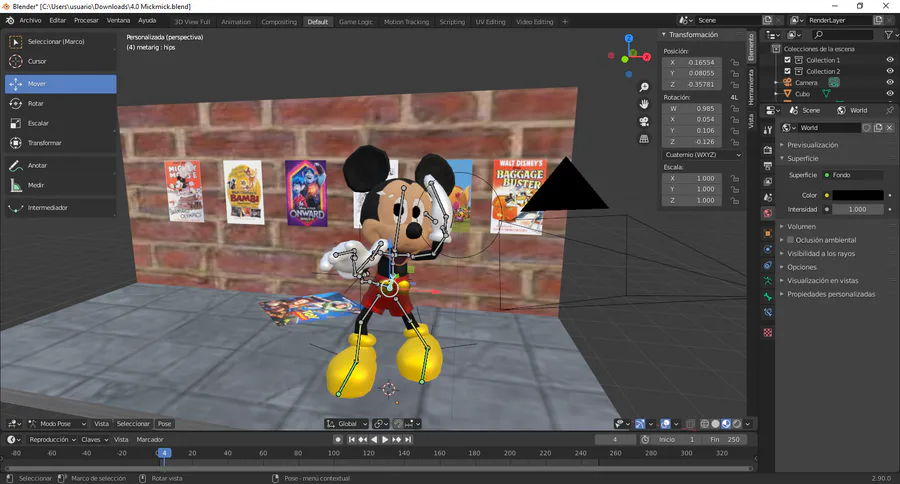This screenshot has height=484, width=900.
Task: Pick the Escalar tool
Action: click(60, 123)
